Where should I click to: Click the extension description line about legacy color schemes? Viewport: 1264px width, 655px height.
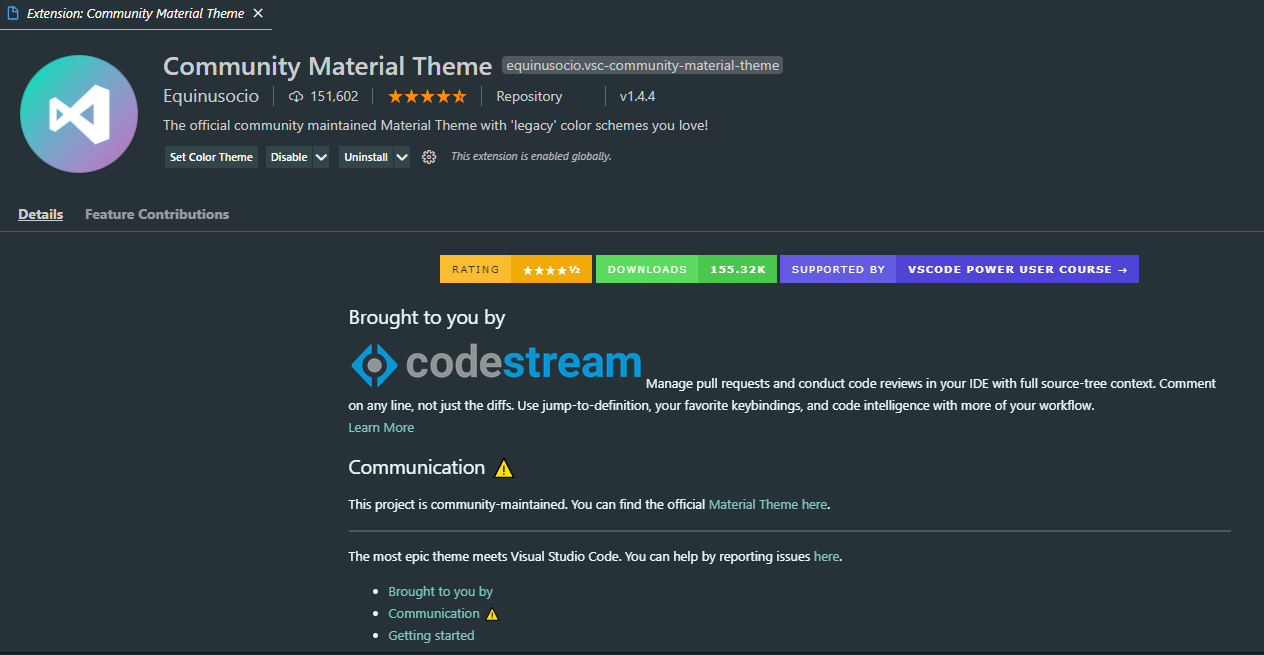(x=436, y=126)
